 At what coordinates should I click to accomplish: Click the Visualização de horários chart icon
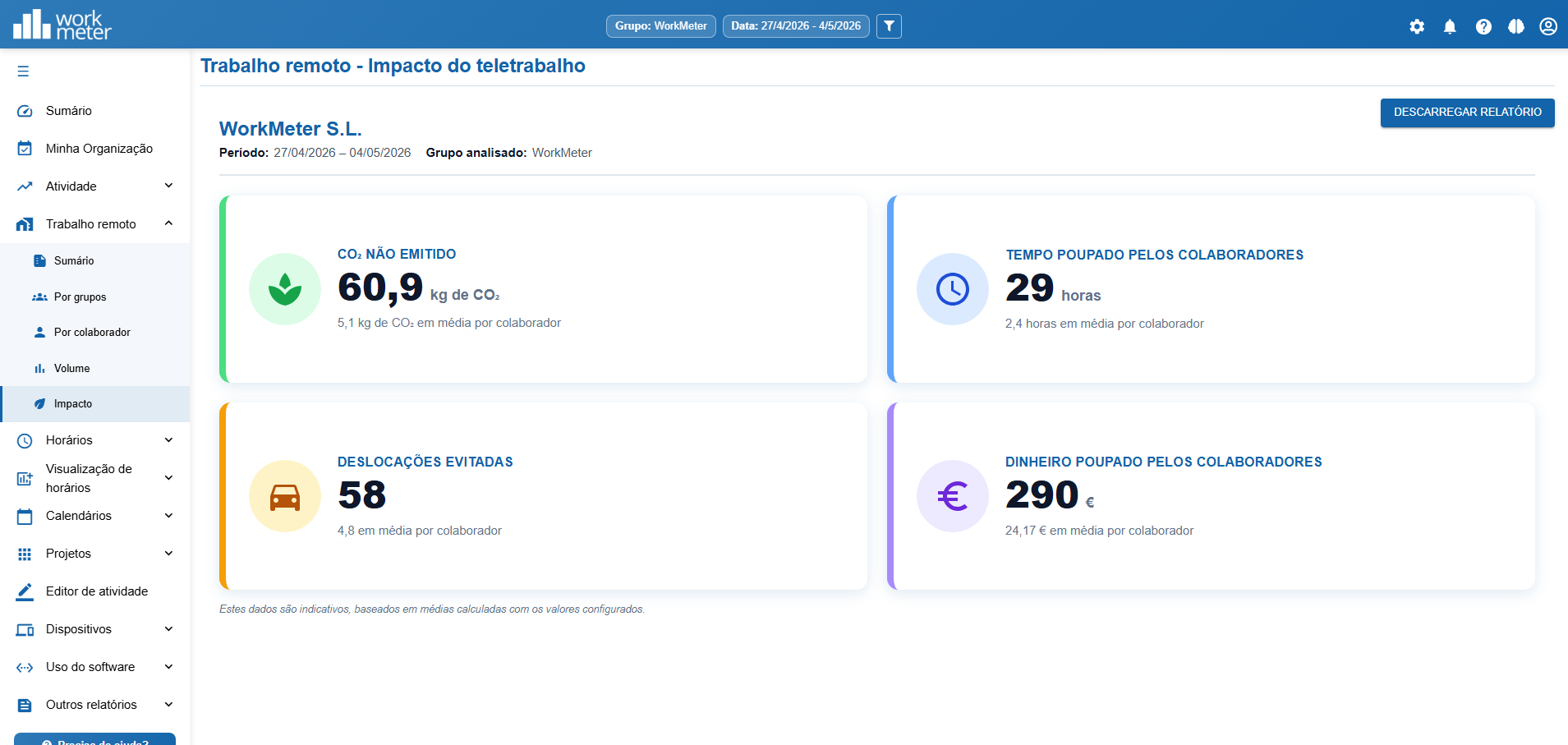[25, 478]
